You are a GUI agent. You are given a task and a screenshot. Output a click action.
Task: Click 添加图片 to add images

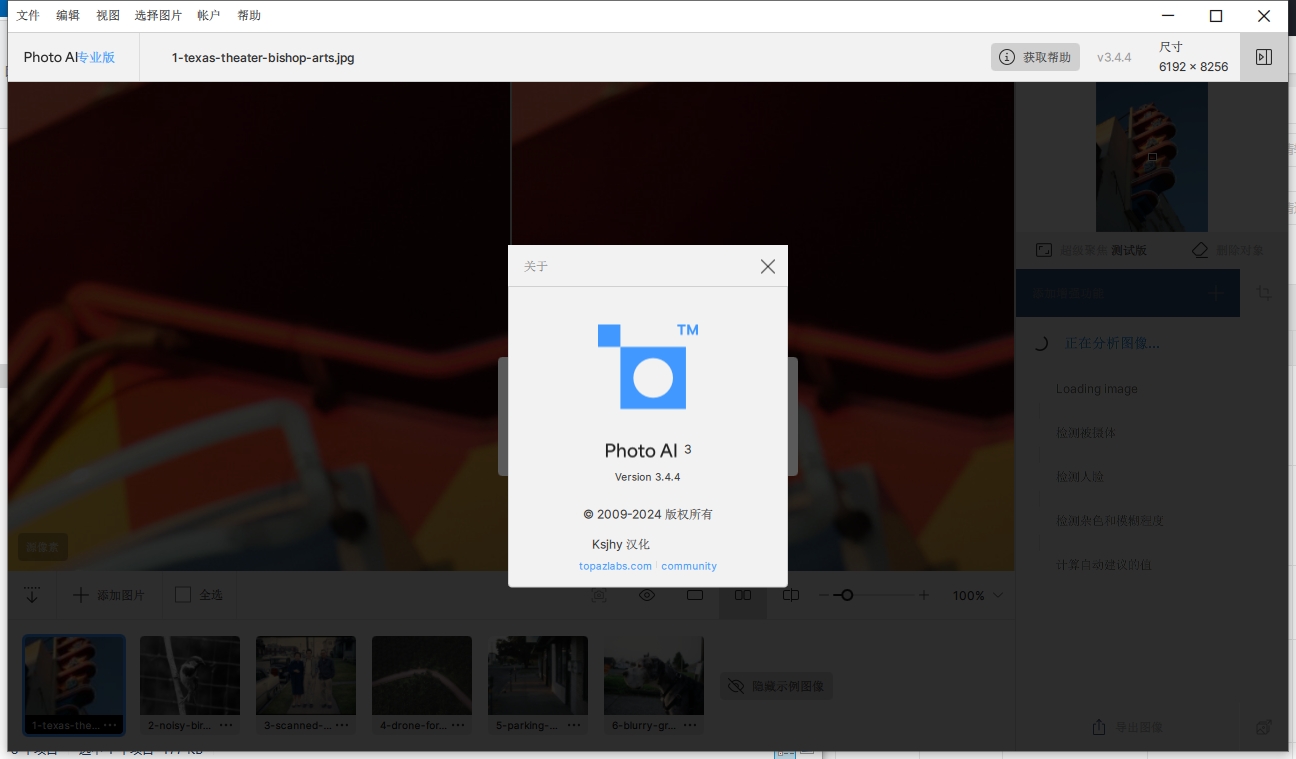point(109,595)
